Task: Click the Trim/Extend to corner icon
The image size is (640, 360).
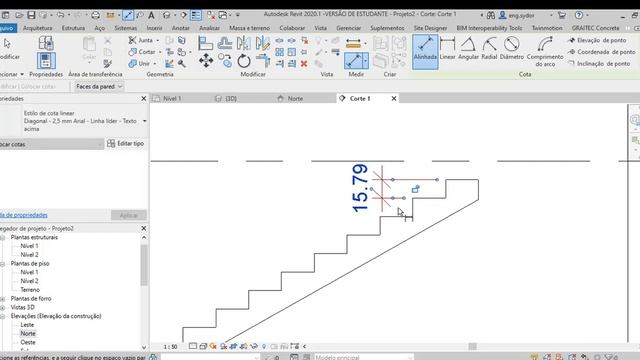Action: 263,61
